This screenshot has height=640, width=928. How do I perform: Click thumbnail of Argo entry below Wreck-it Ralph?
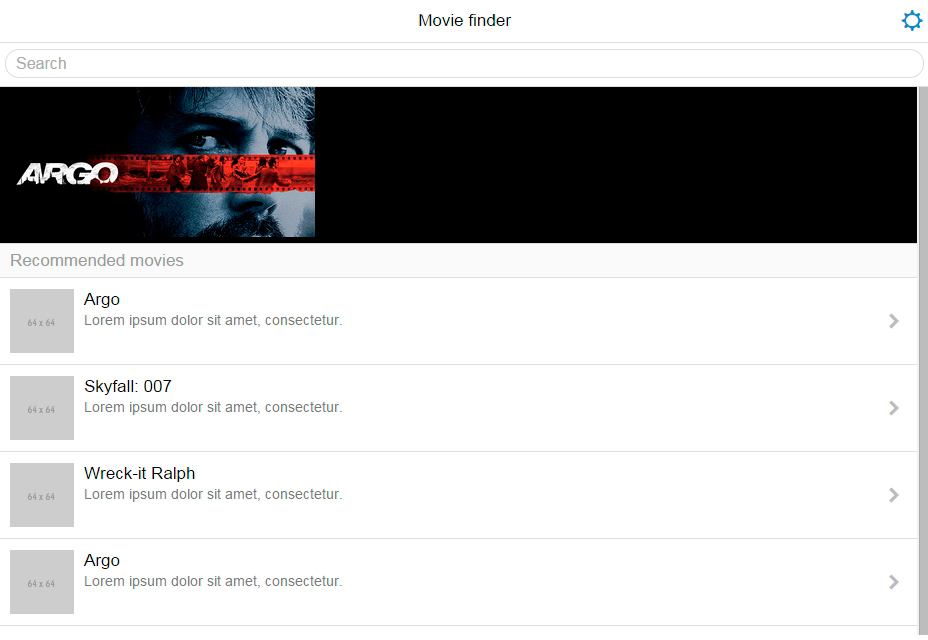click(x=42, y=582)
